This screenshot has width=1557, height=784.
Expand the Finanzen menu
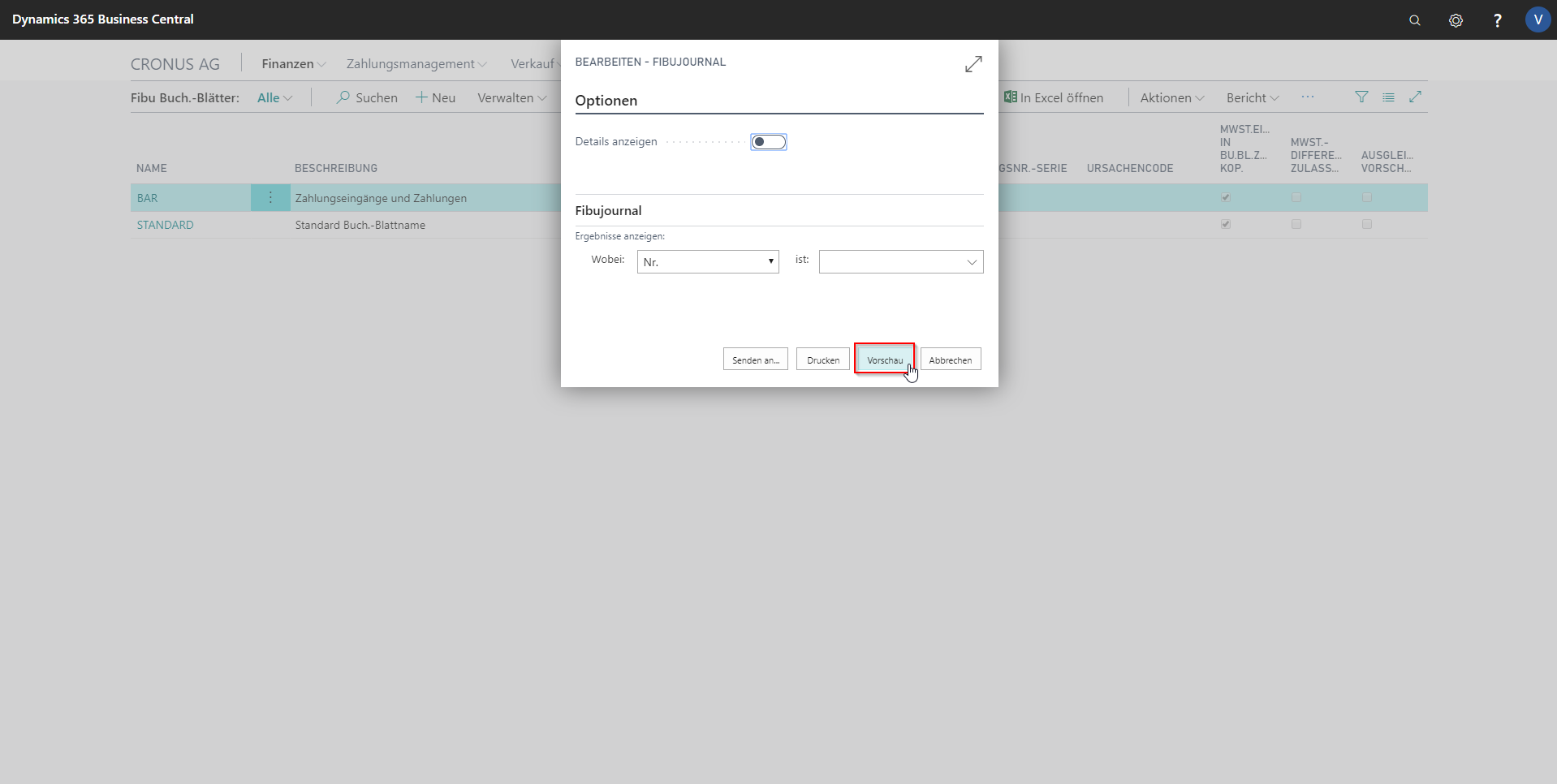[x=294, y=64]
